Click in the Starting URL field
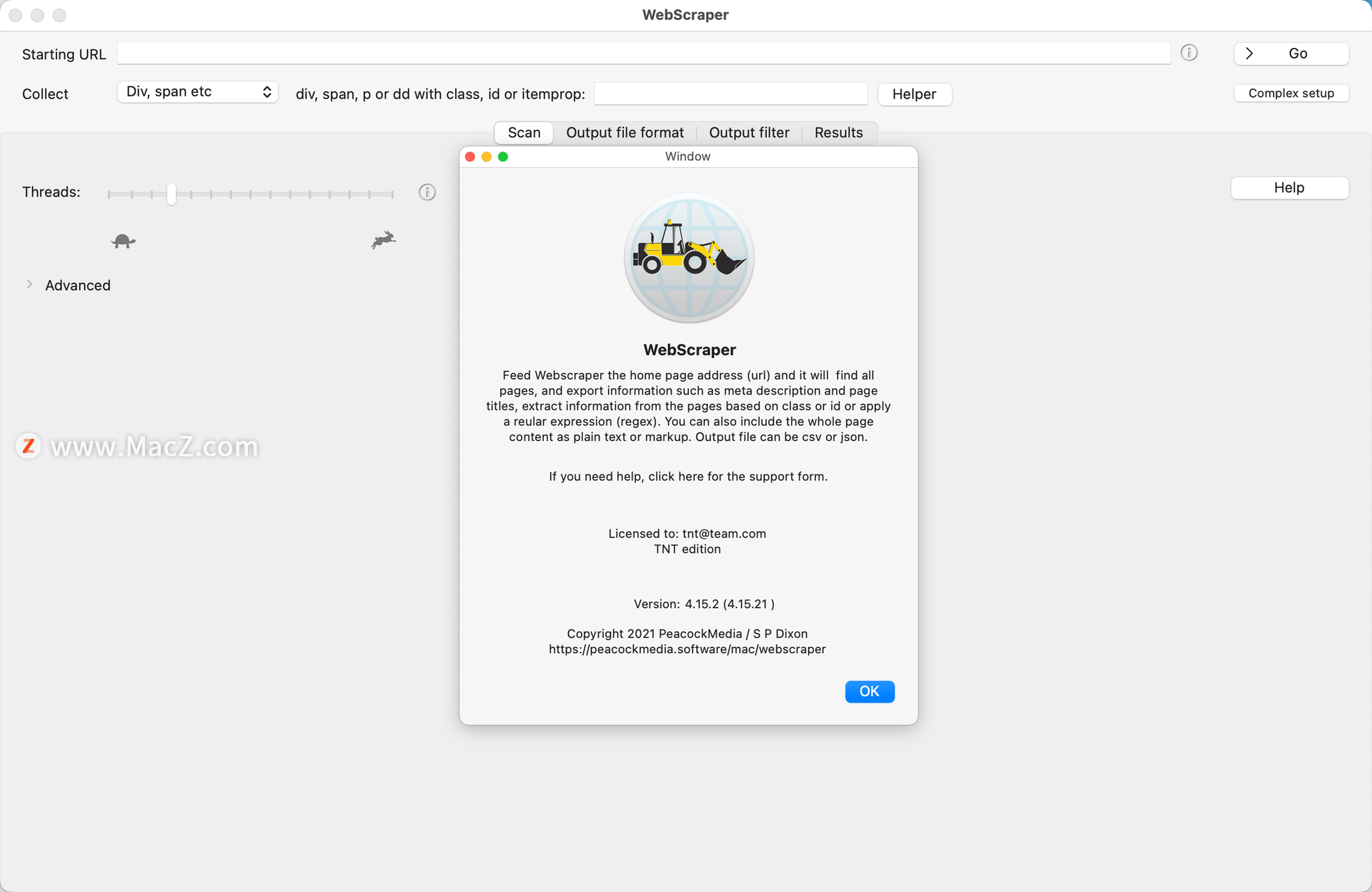Viewport: 1372px width, 892px height. (644, 53)
